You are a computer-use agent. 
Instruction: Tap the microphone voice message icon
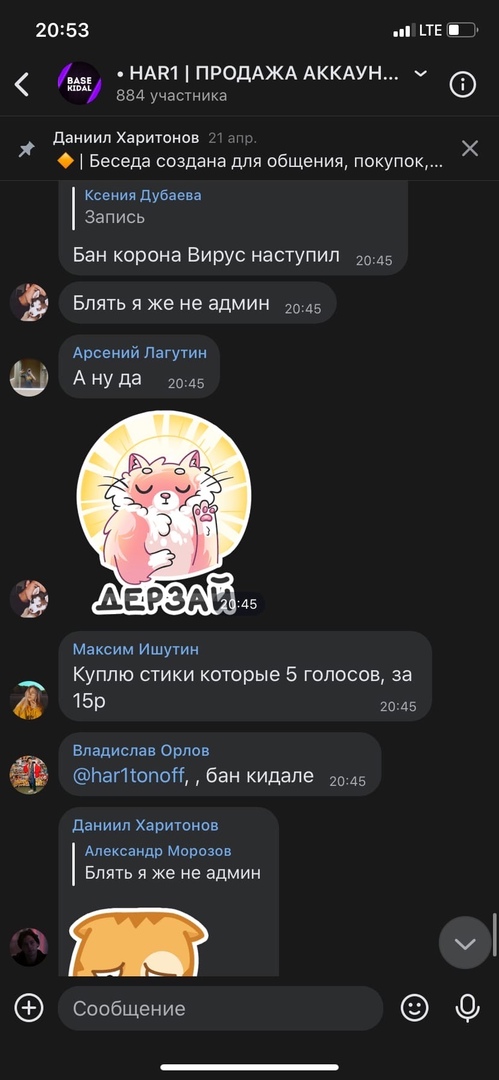467,1008
